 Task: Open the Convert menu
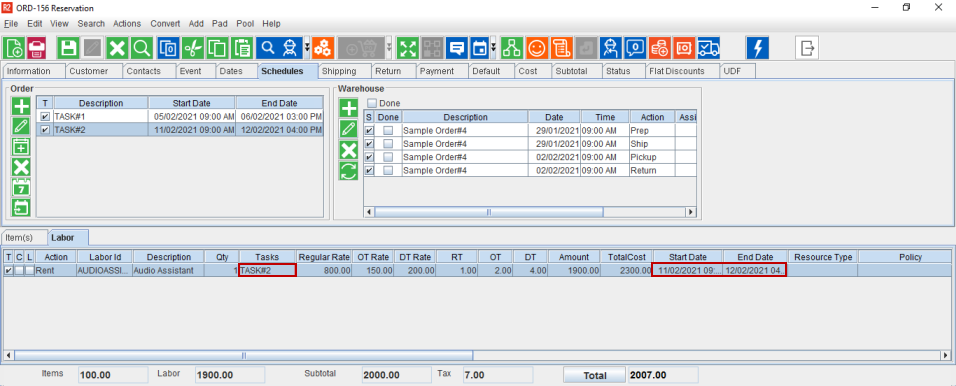click(165, 24)
